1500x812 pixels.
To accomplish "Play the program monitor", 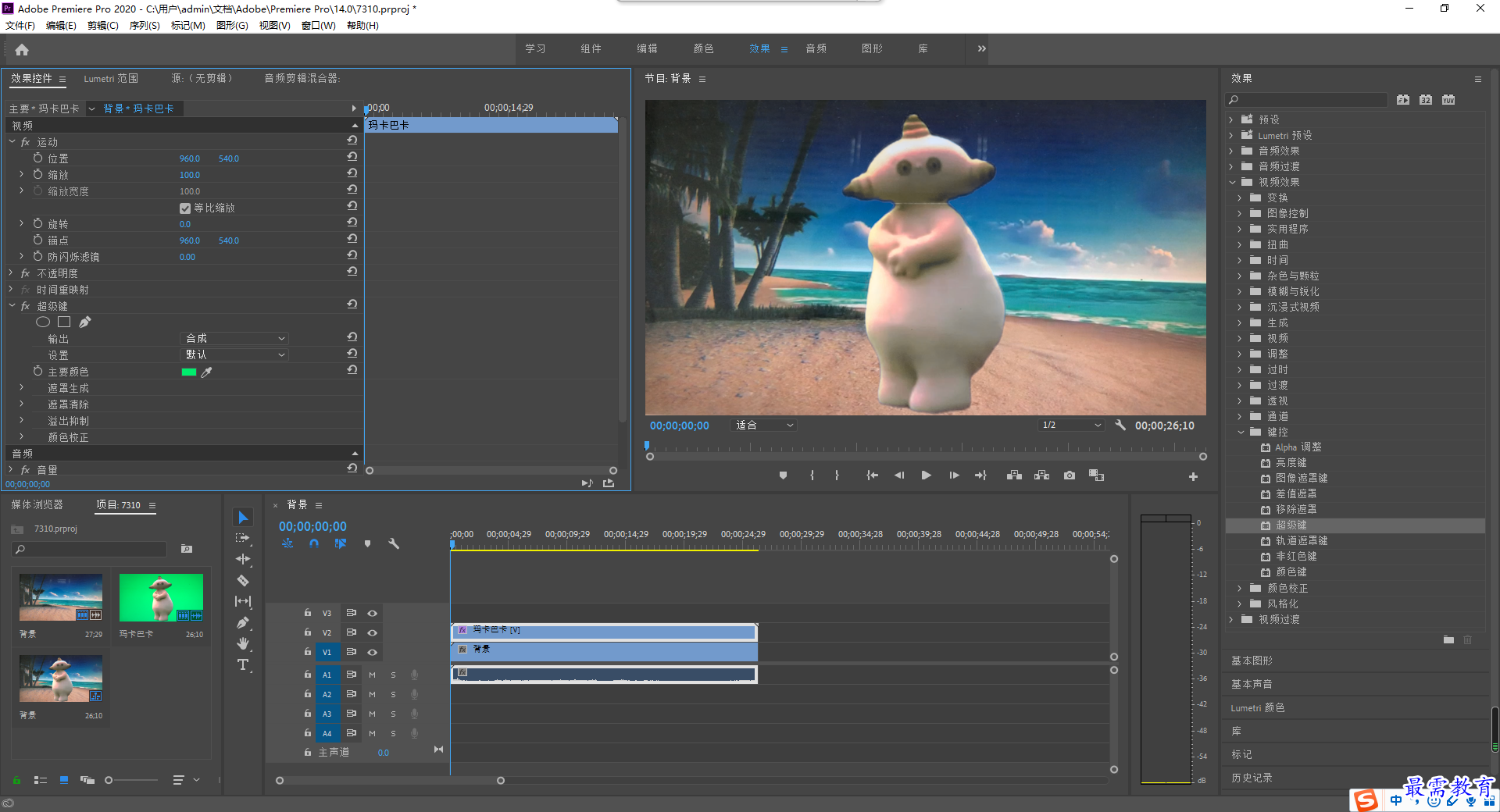I will click(x=926, y=475).
